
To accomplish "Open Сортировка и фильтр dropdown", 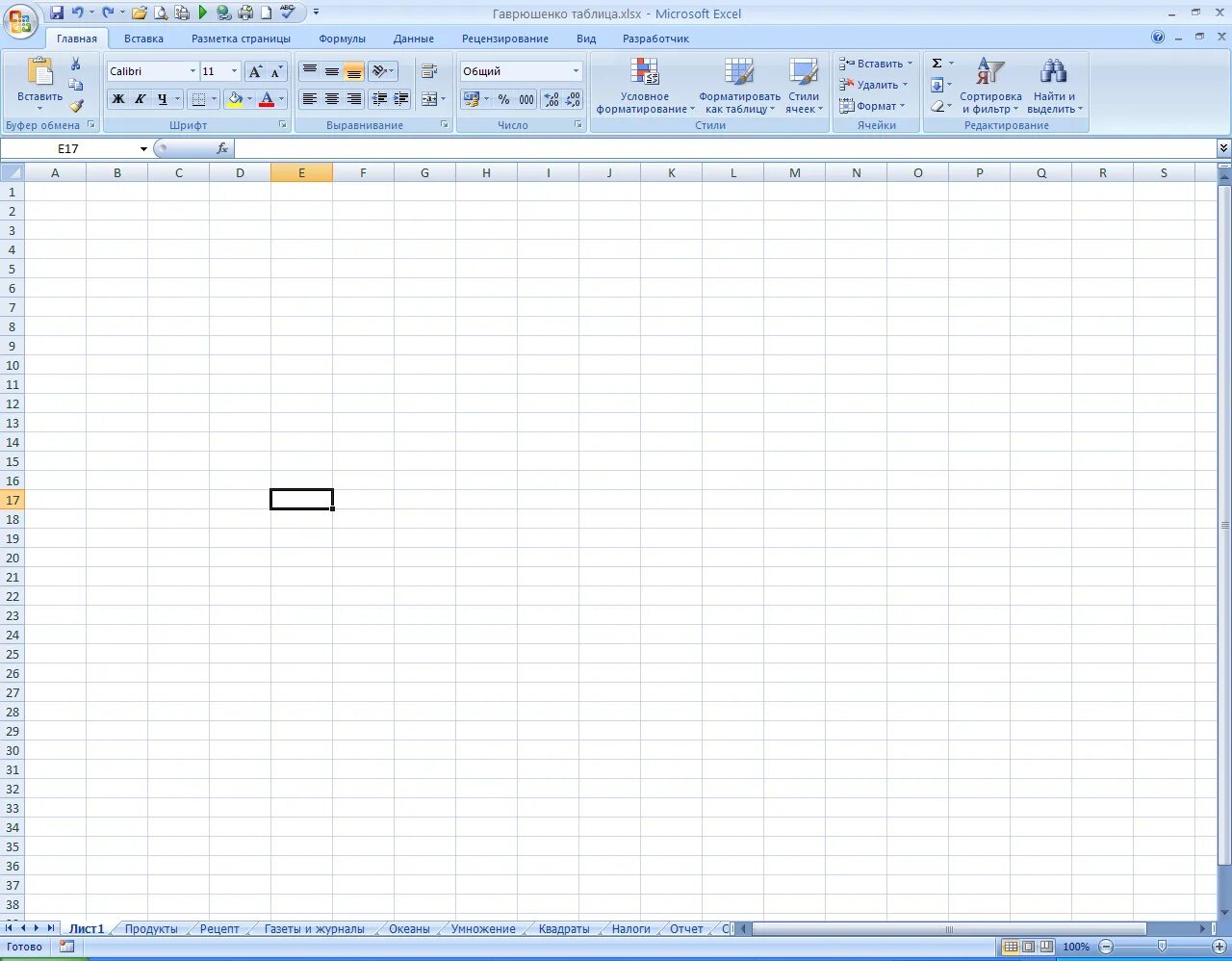I will (990, 86).
